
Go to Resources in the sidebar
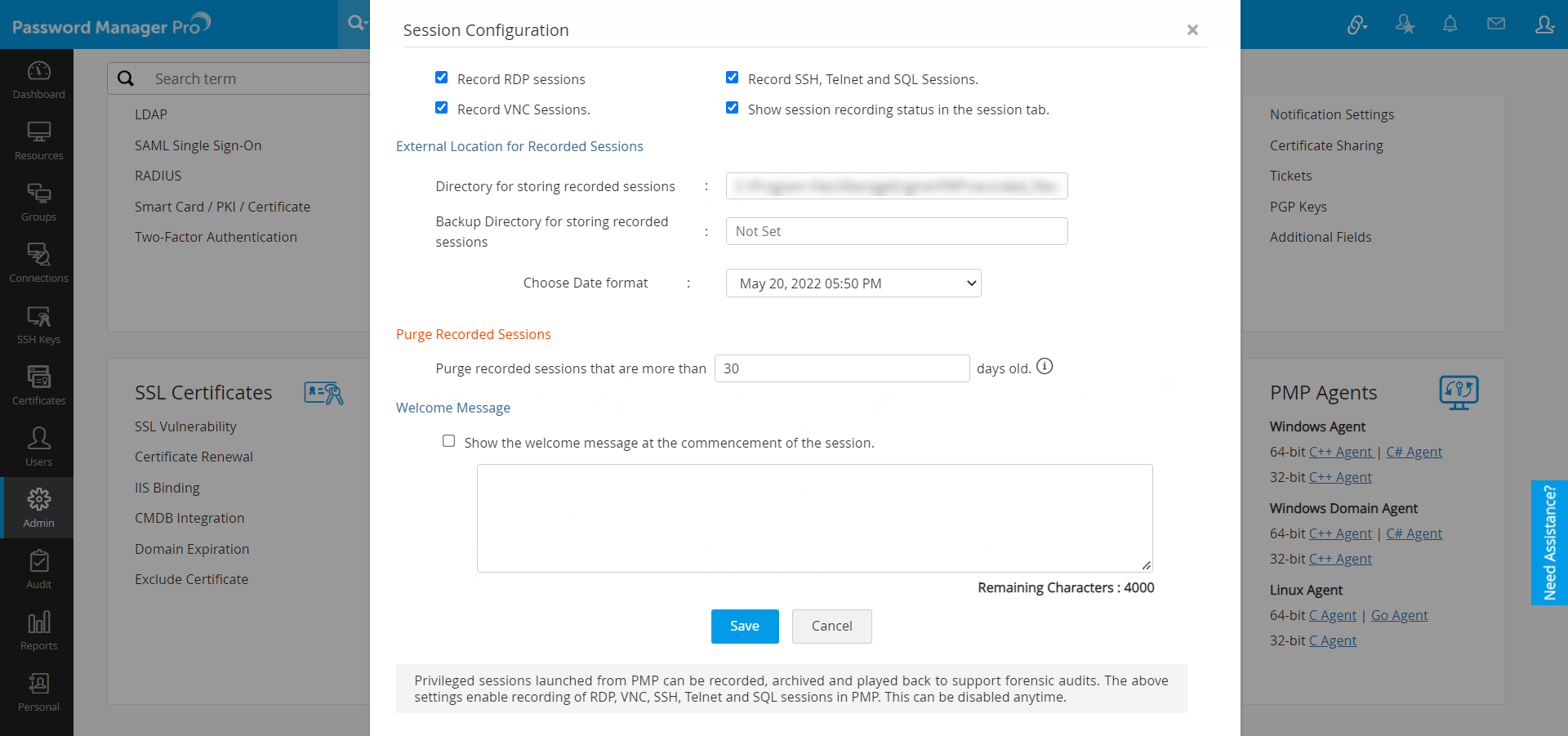tap(38, 141)
